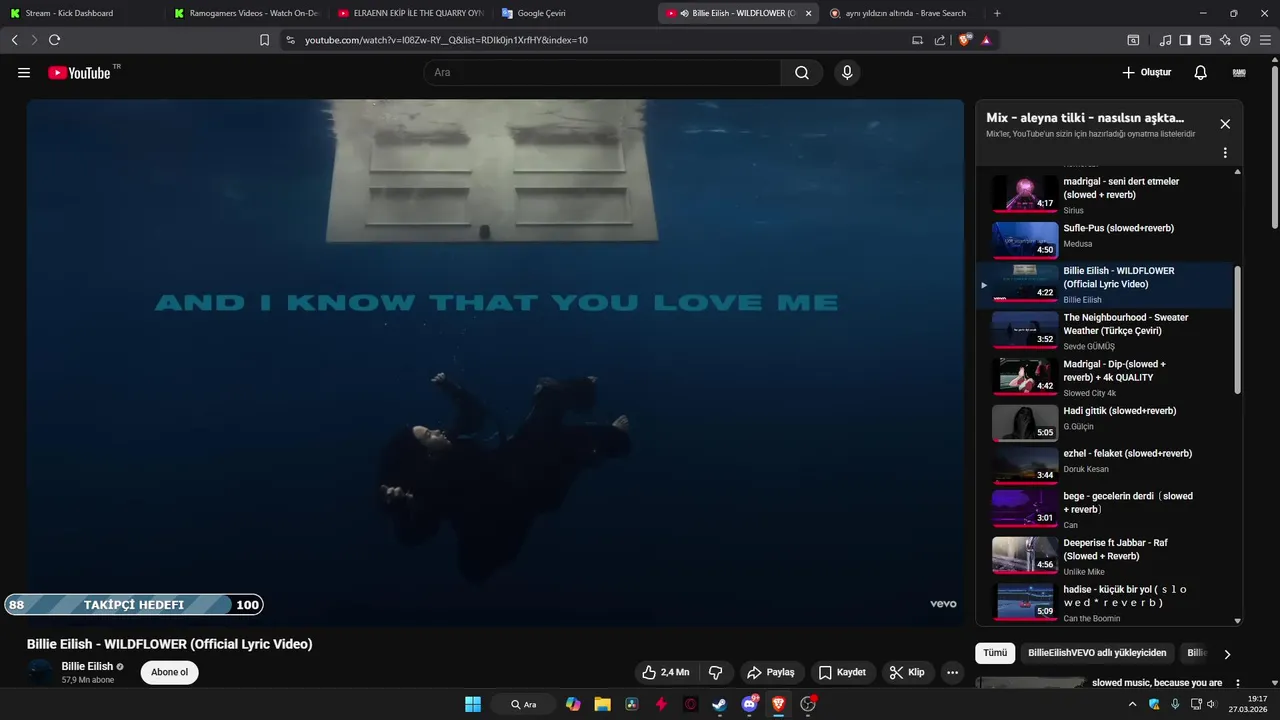Screen dimensions: 1280x720
Task: Click the Brave Rewards triangle icon
Action: click(986, 40)
